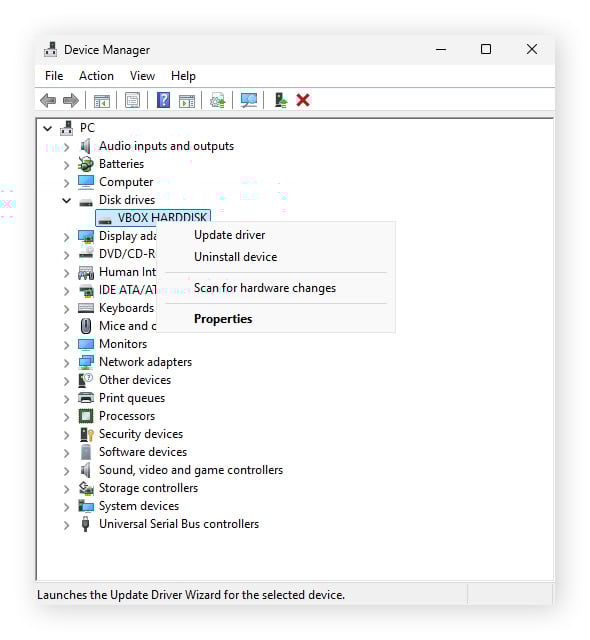Viewport: 590px width, 640px height.
Task: Select the System devices label
Action: click(139, 506)
